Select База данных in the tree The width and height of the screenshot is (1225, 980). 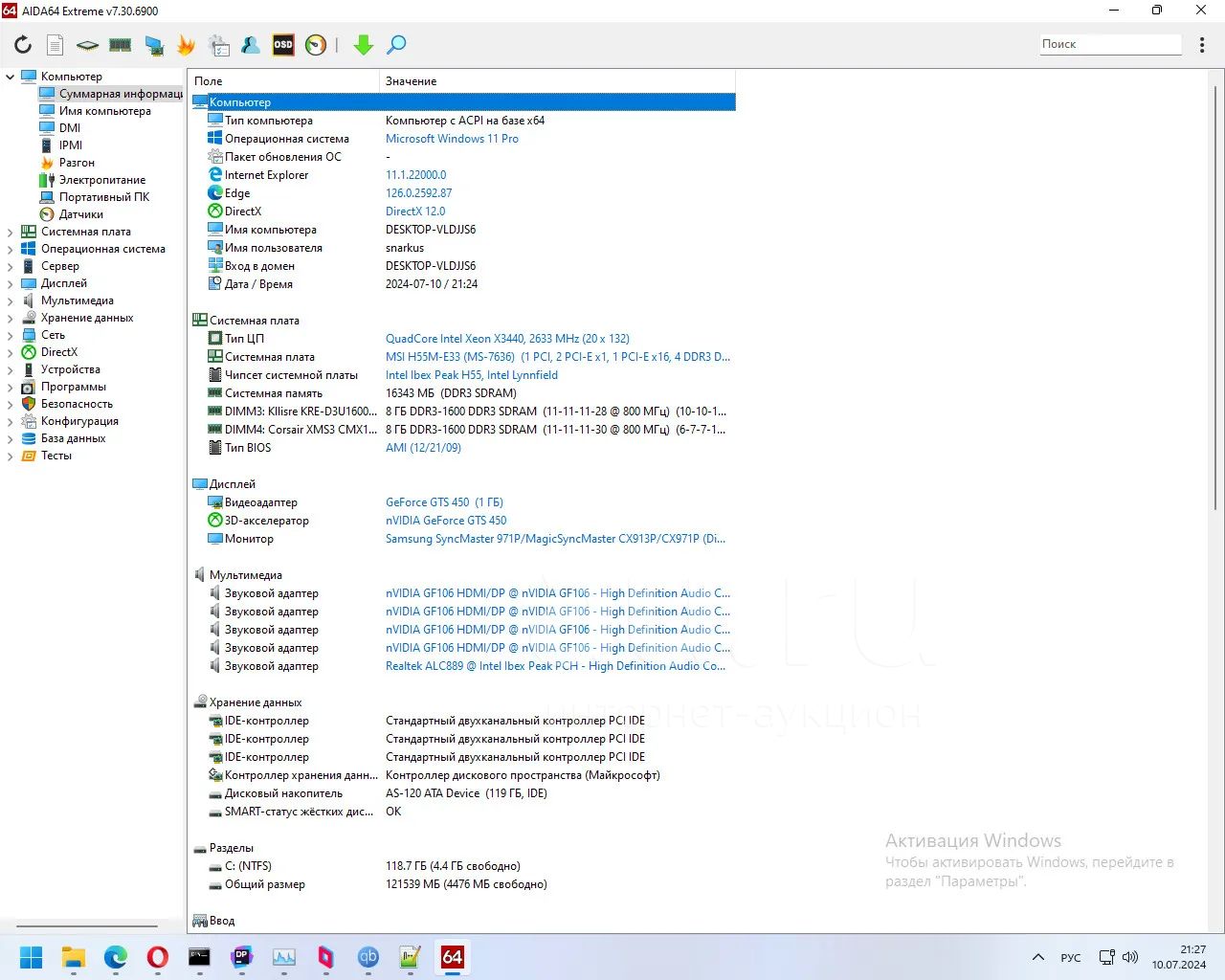pyautogui.click(x=73, y=438)
